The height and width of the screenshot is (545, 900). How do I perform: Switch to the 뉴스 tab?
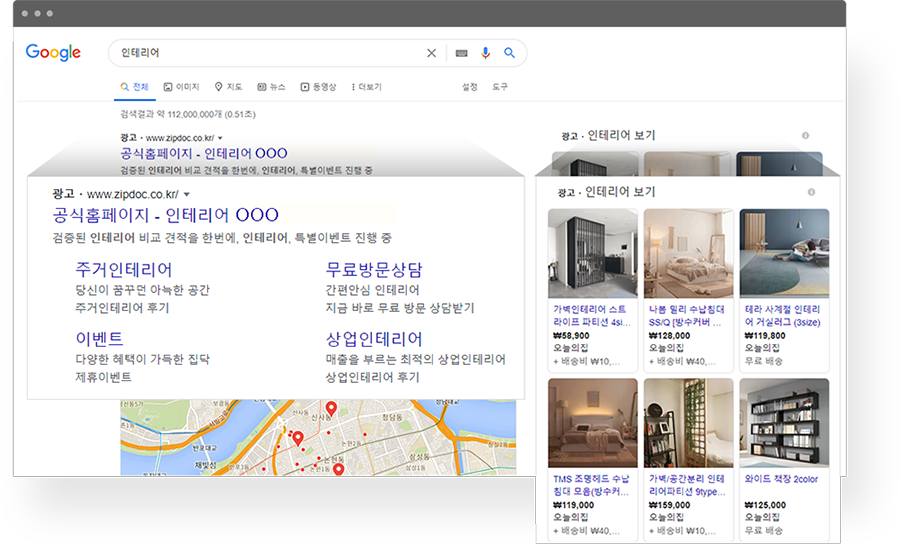coord(271,87)
